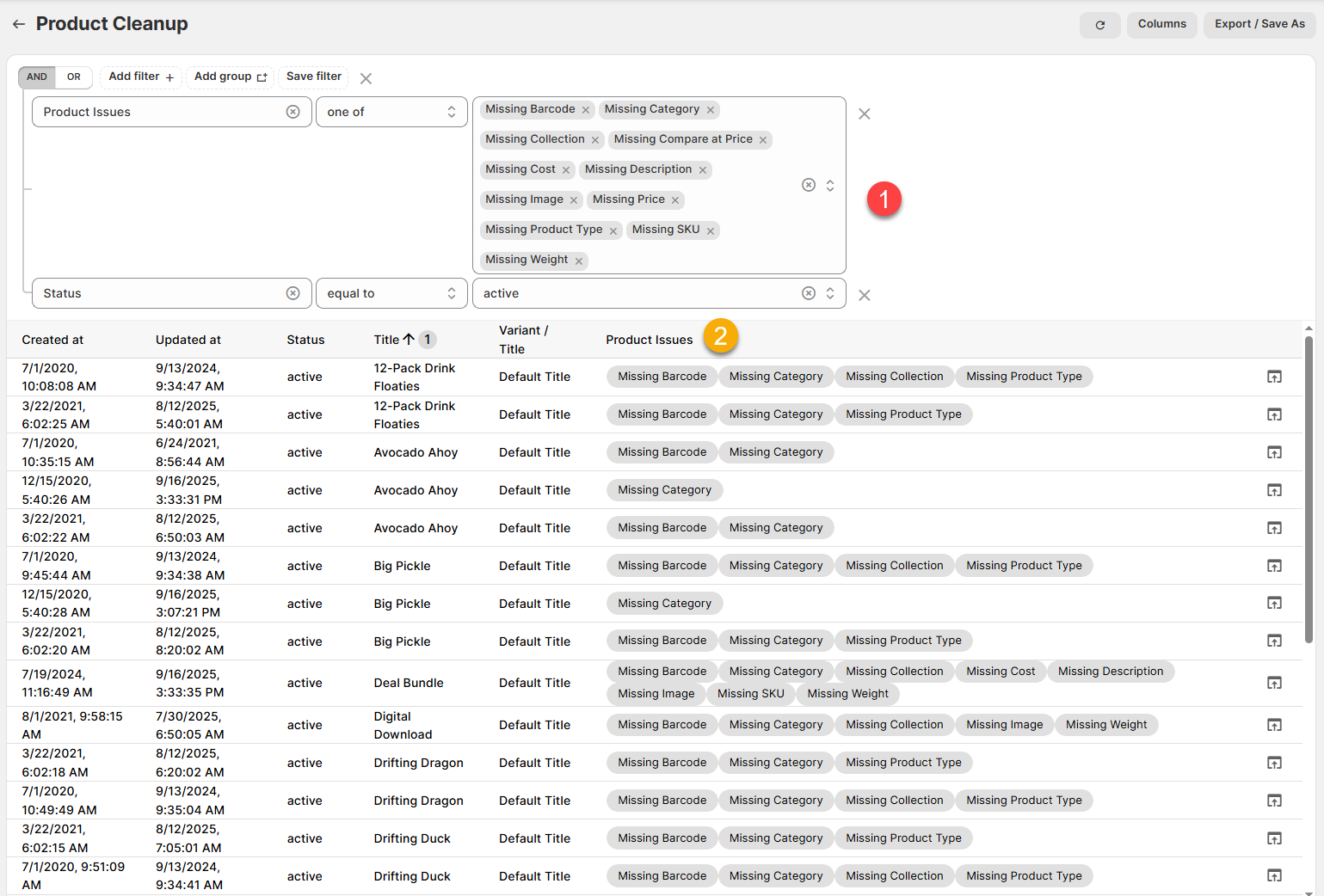Open the Export / Save As menu
Image resolution: width=1324 pixels, height=896 pixels.
click(1259, 24)
